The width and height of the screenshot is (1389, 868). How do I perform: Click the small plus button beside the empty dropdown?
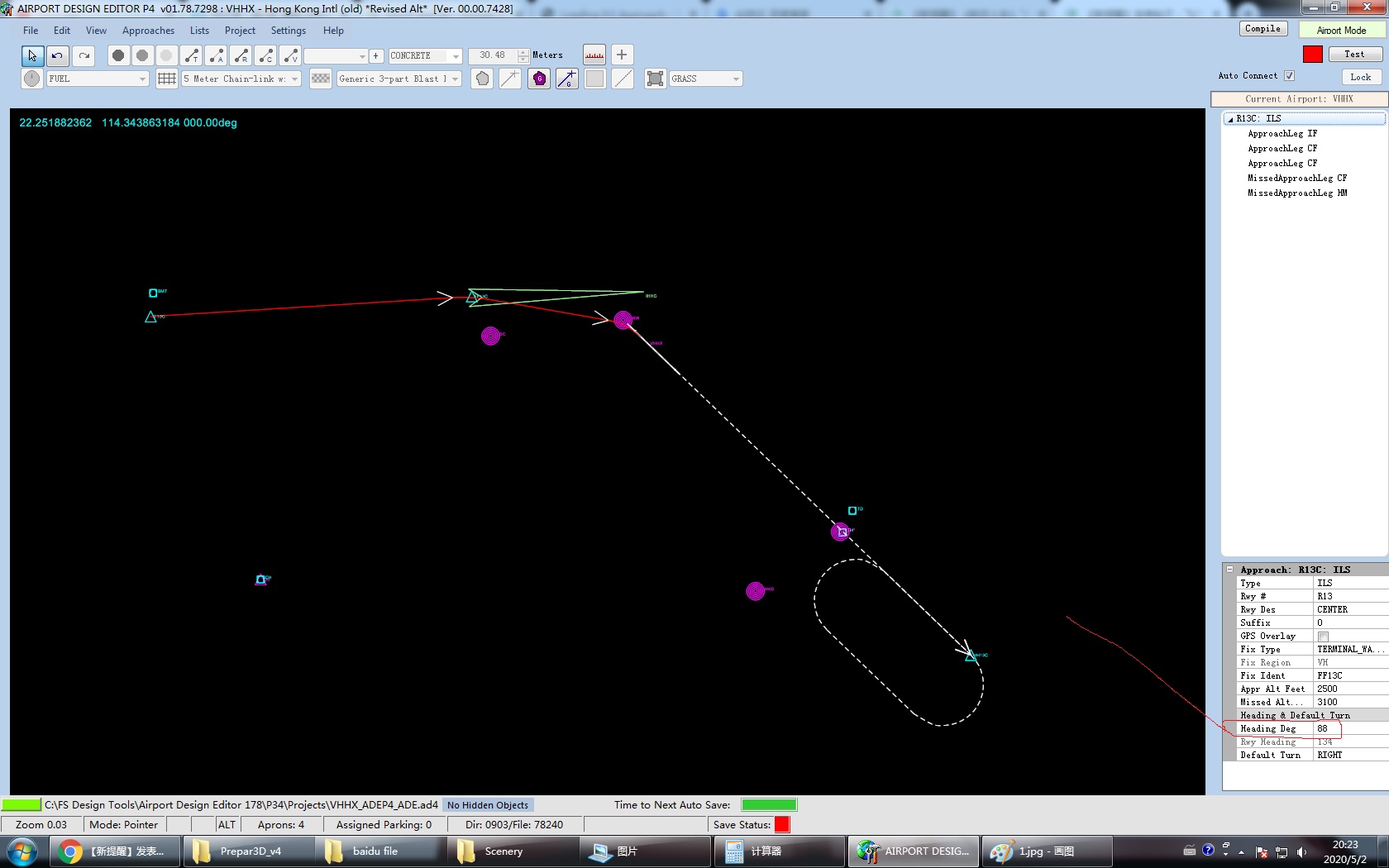point(376,55)
